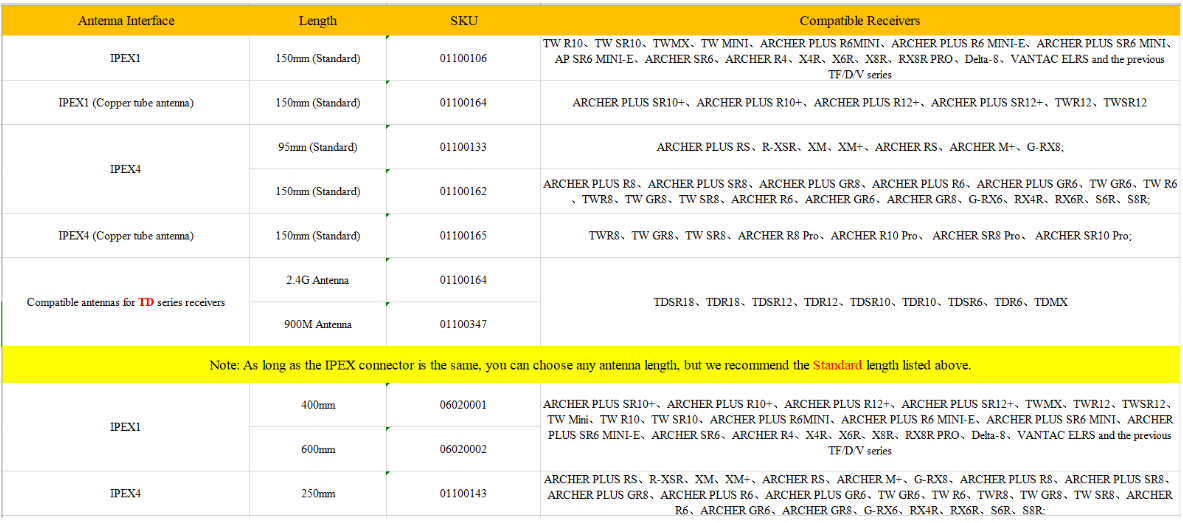Select the IPEX1 cell beside 400mm and 600mm
Screen dimensions: 1183x523
coord(126,427)
